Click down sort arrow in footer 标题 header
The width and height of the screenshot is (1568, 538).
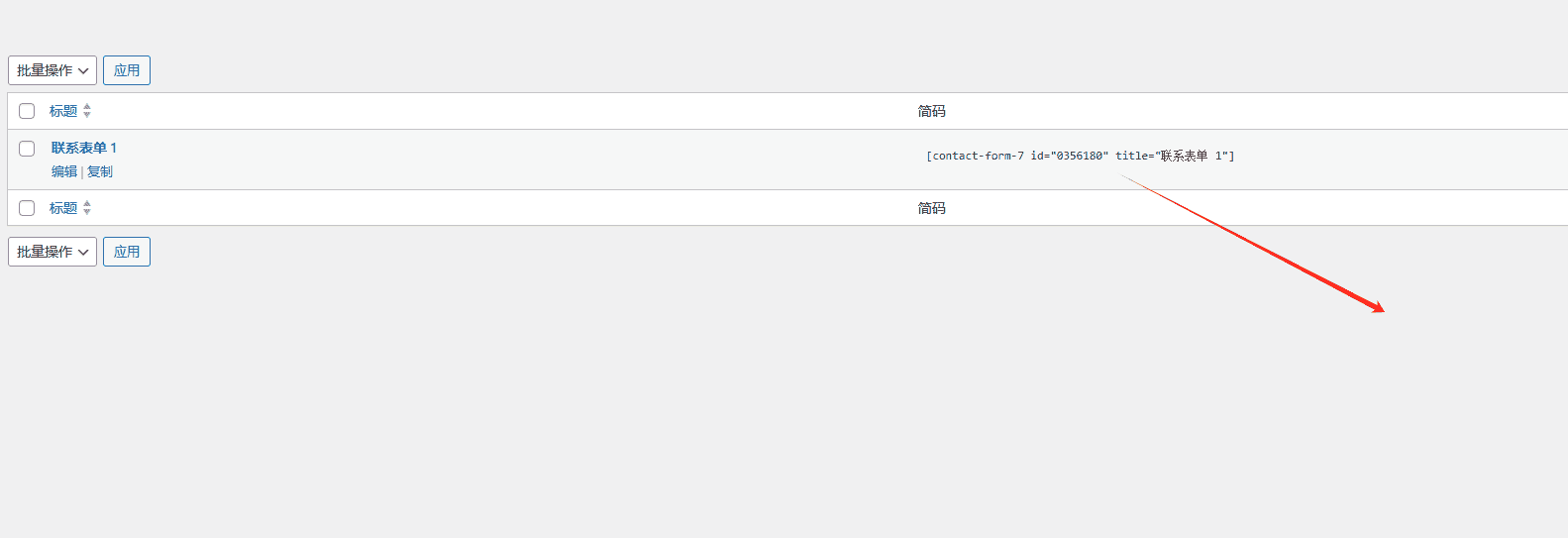click(87, 212)
